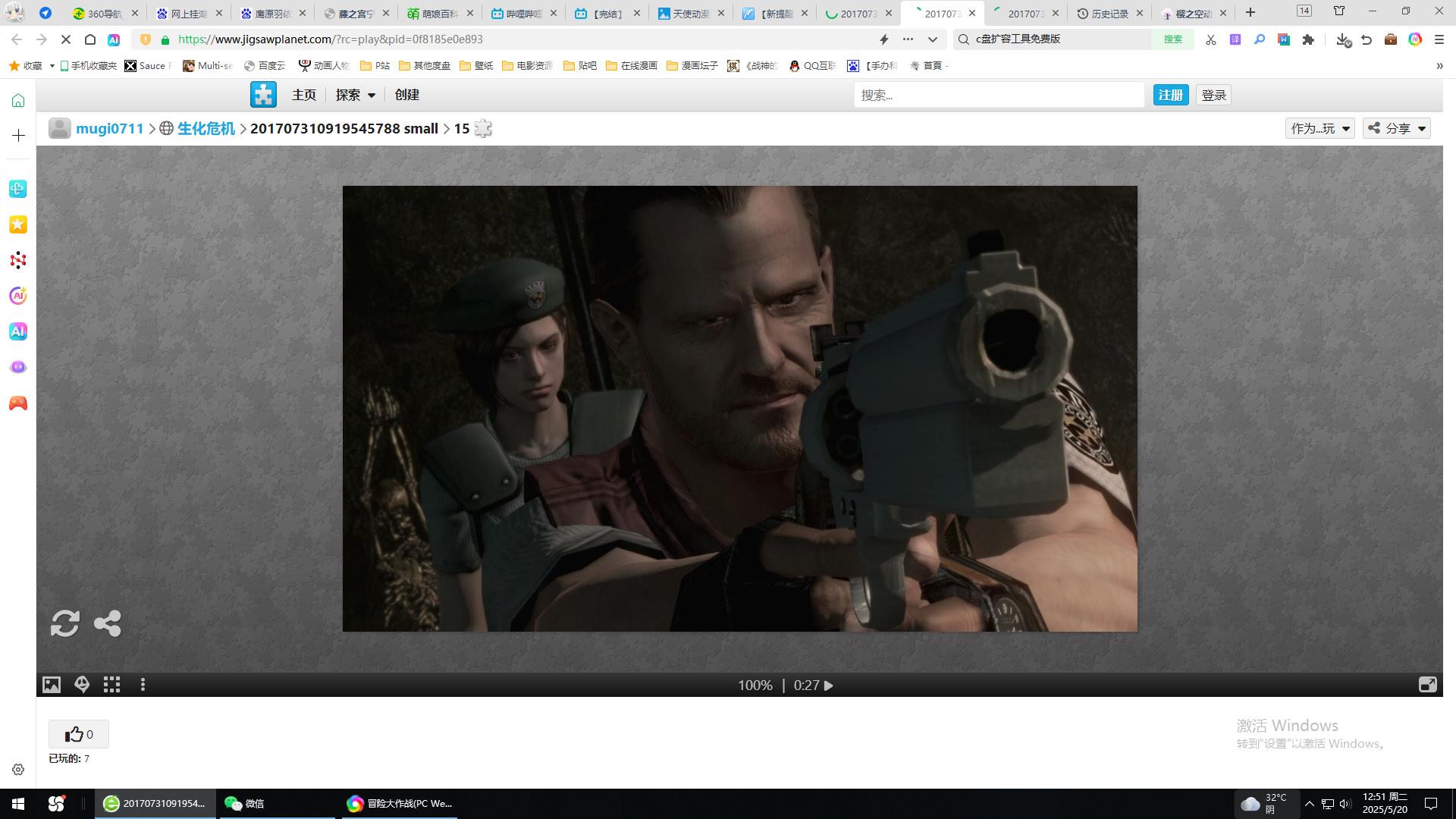Click the 登录 login button

pyautogui.click(x=1213, y=95)
